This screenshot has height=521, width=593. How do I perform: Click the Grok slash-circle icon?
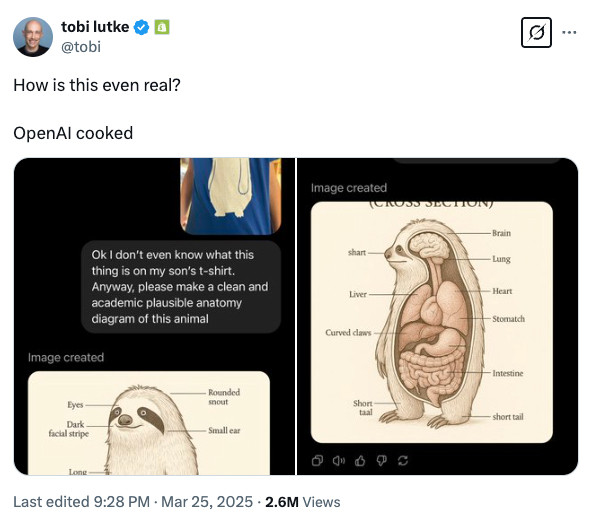[x=536, y=33]
